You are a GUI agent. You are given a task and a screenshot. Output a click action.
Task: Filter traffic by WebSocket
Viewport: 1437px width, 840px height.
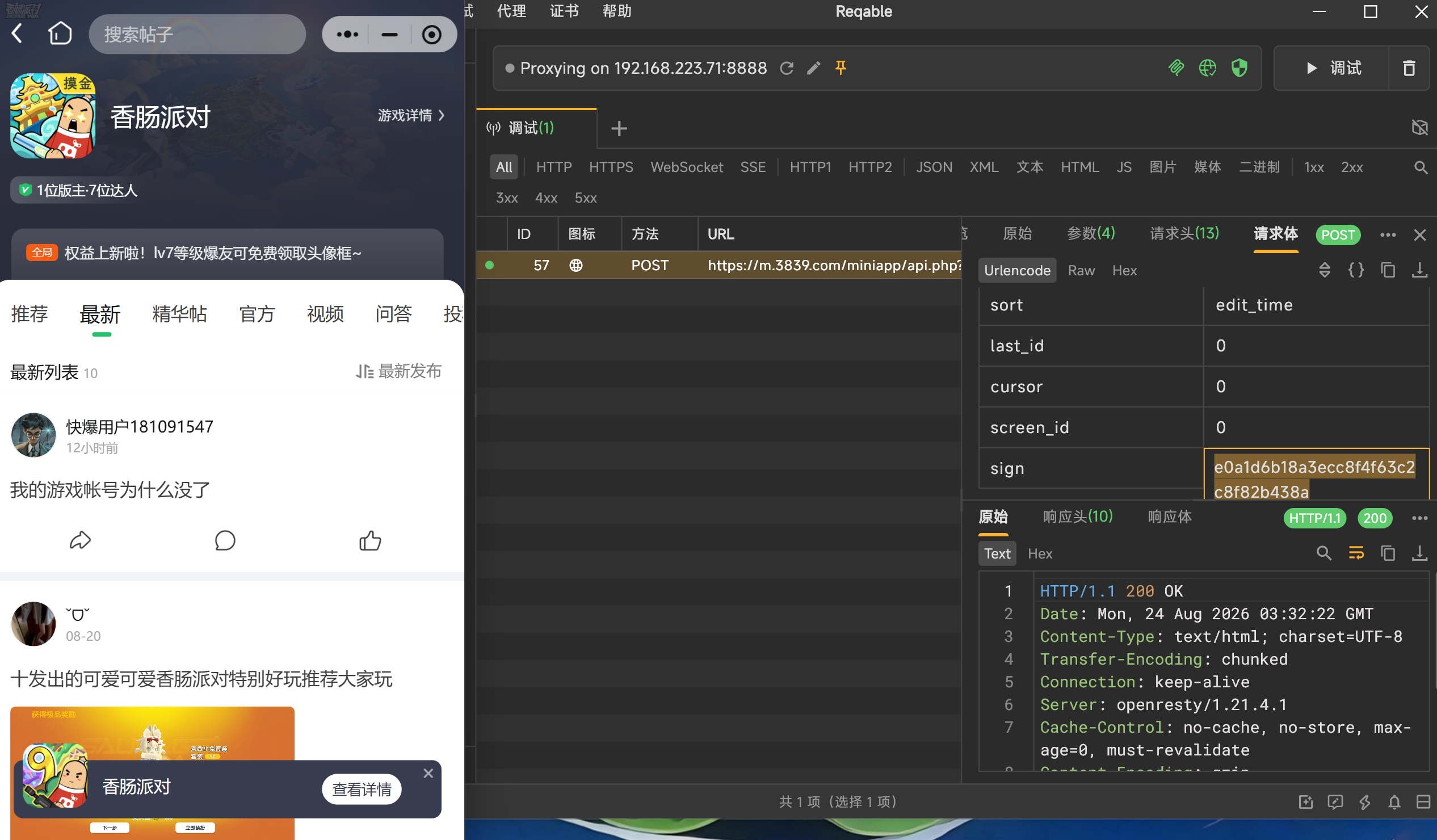(x=687, y=167)
